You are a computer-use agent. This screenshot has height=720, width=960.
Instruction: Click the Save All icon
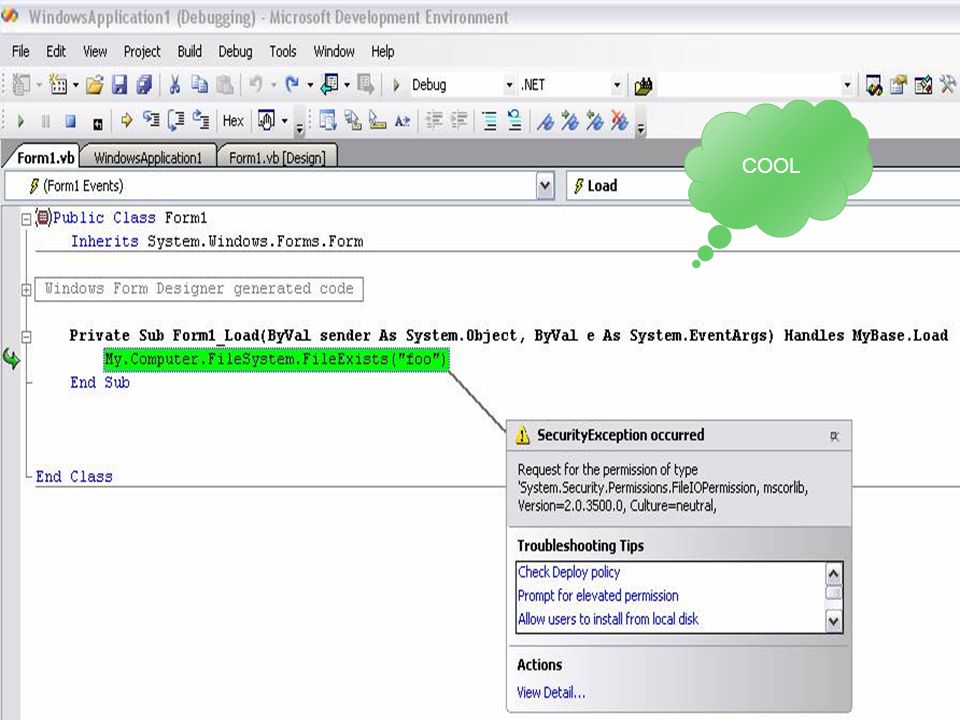(144, 84)
